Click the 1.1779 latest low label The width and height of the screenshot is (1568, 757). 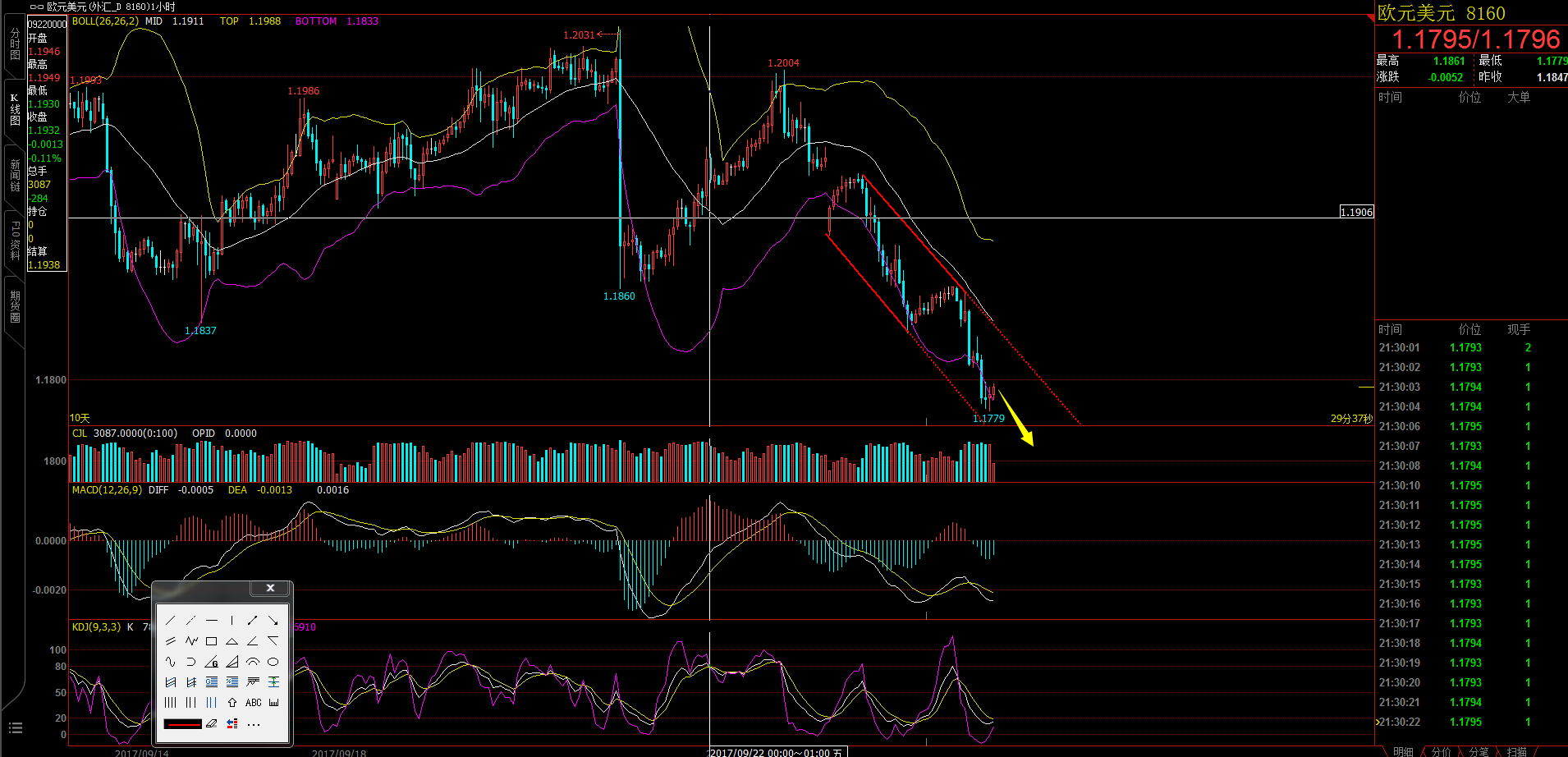pyautogui.click(x=988, y=419)
